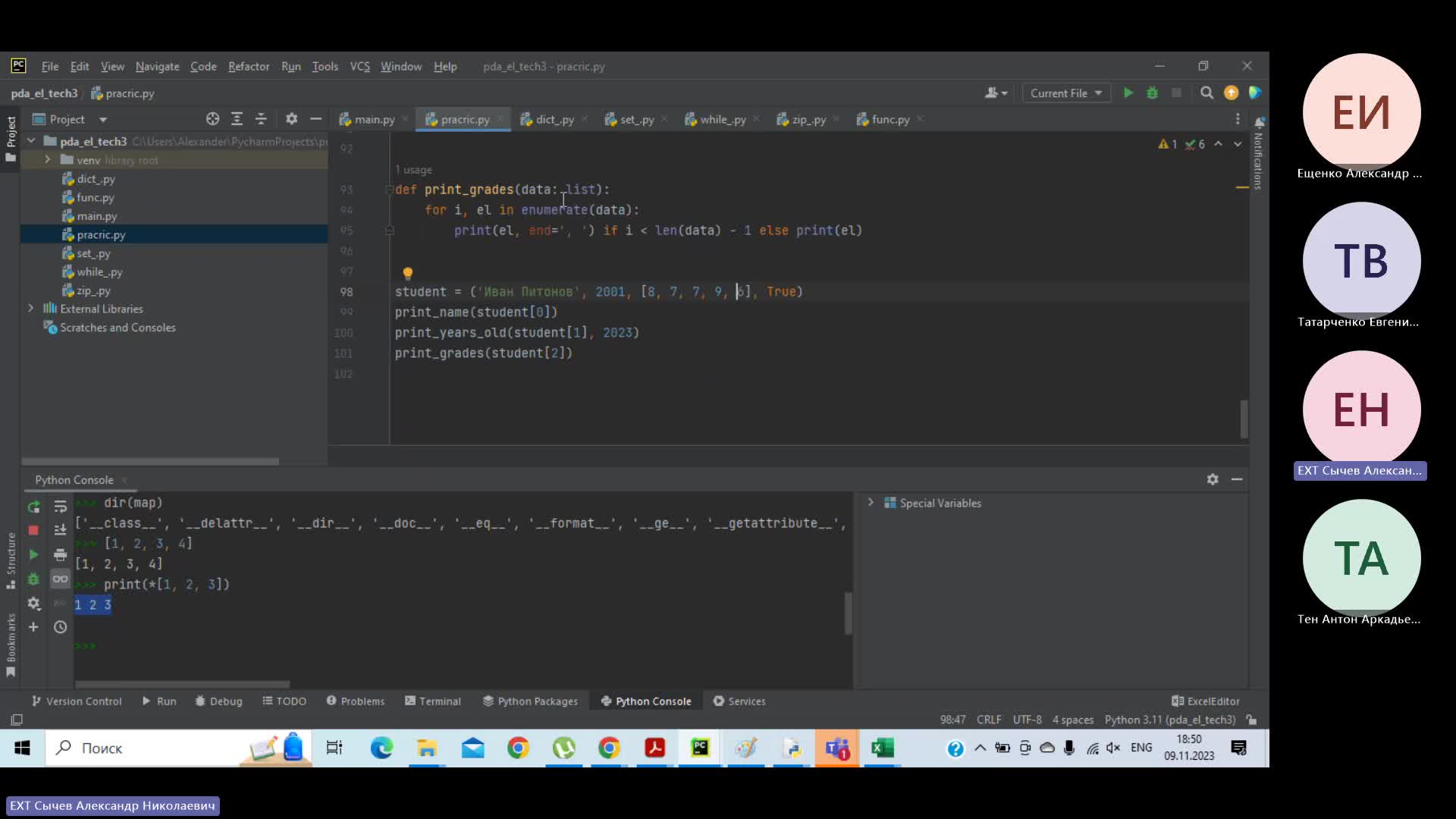Execute current statement in Python Console
Screen dimensions: 1456x819
33,554
